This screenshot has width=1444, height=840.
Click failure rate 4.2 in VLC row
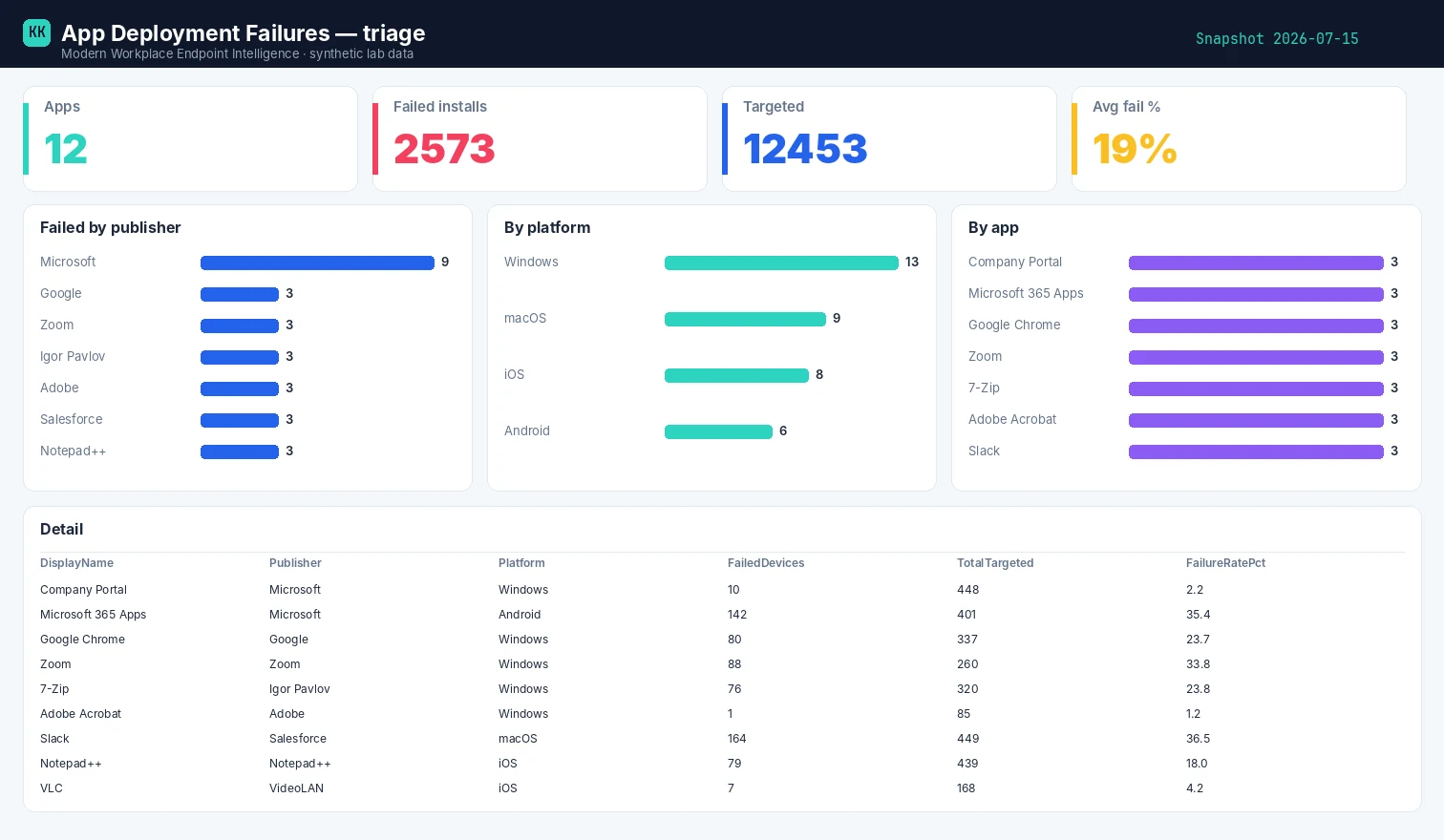click(x=1195, y=788)
